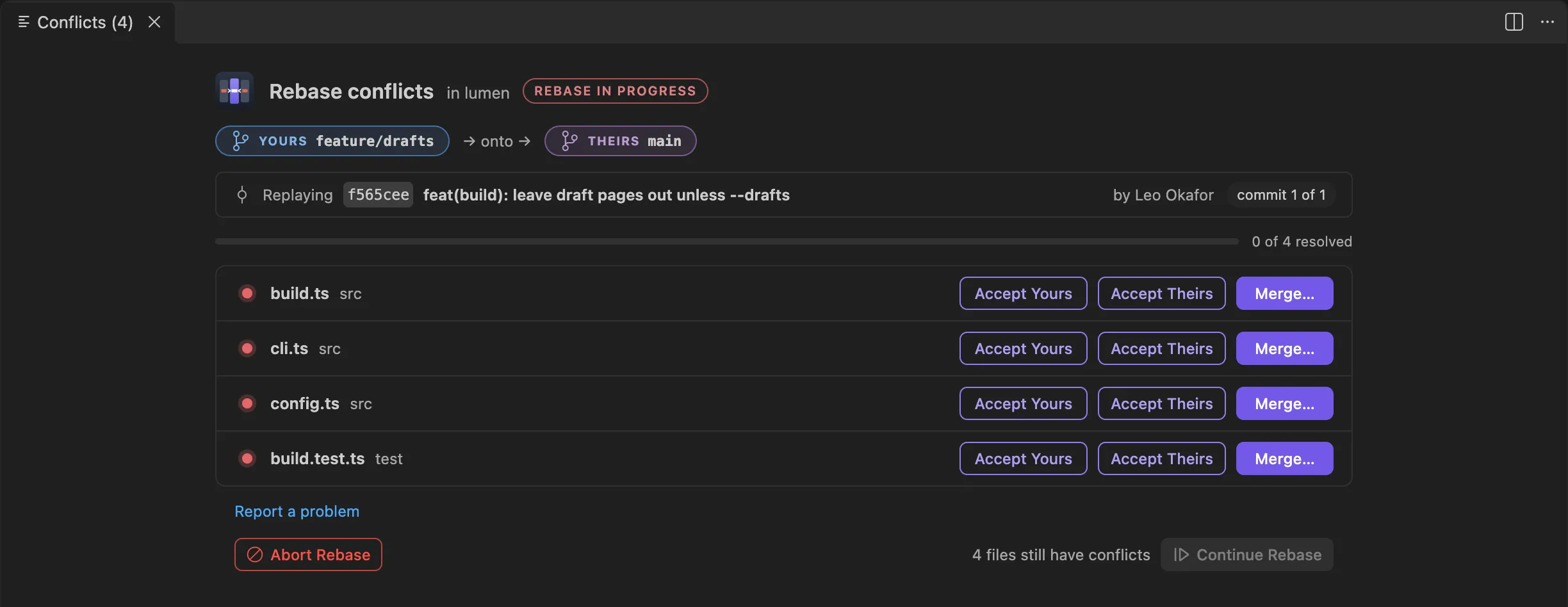Click the split editor layout icon

coord(1514,22)
